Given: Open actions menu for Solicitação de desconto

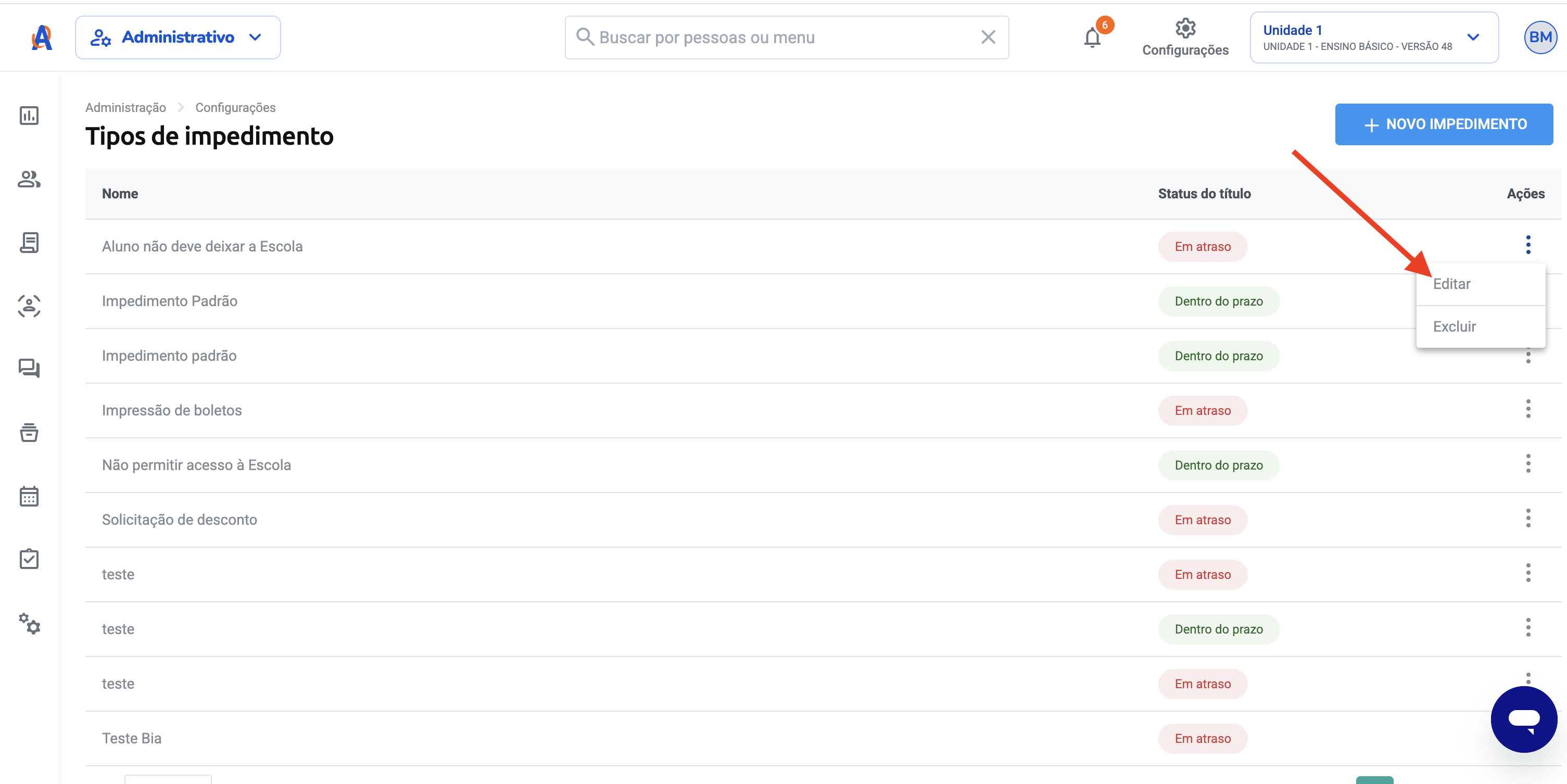Looking at the screenshot, I should [1527, 518].
